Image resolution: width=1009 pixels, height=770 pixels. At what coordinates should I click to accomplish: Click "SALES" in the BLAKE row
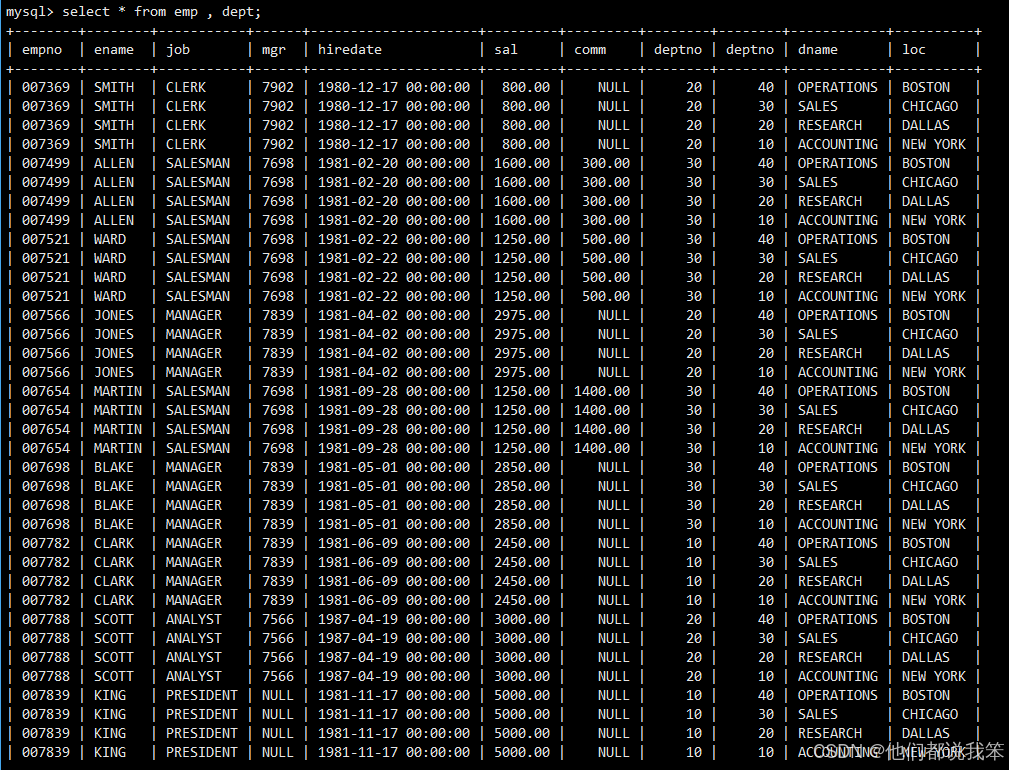point(818,486)
